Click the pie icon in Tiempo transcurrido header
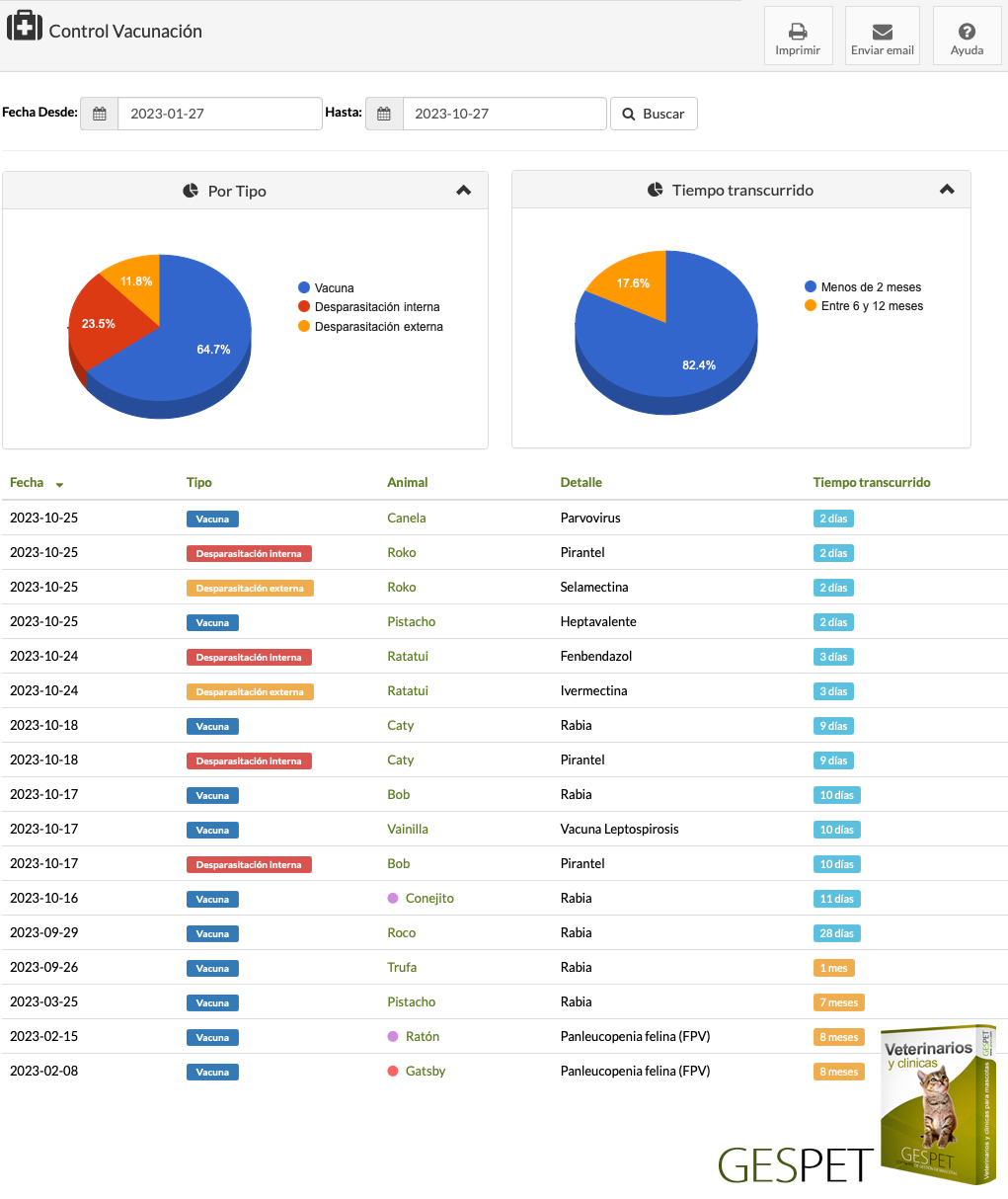 (x=655, y=190)
